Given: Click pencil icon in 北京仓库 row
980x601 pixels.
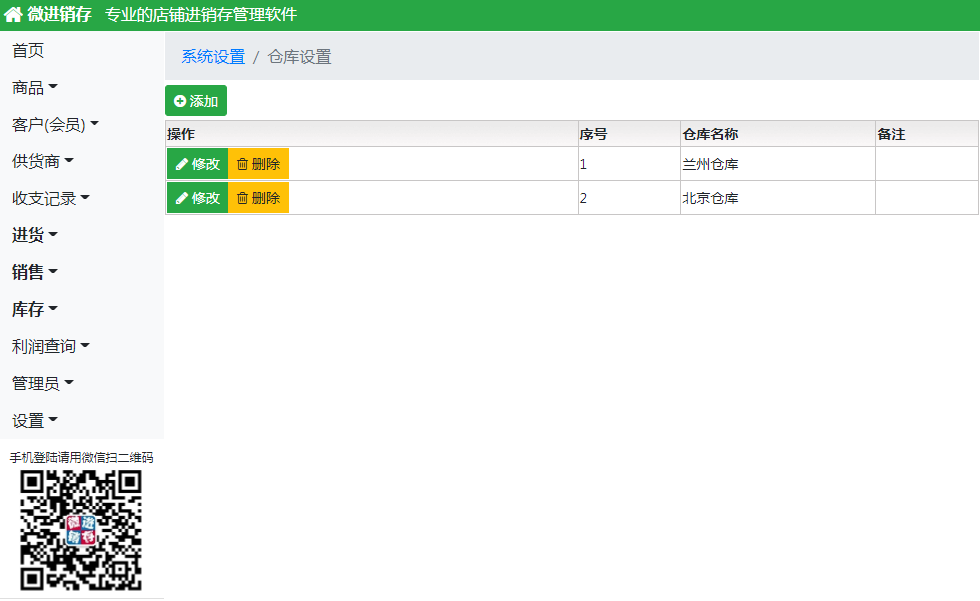Looking at the screenshot, I should 182,198.
